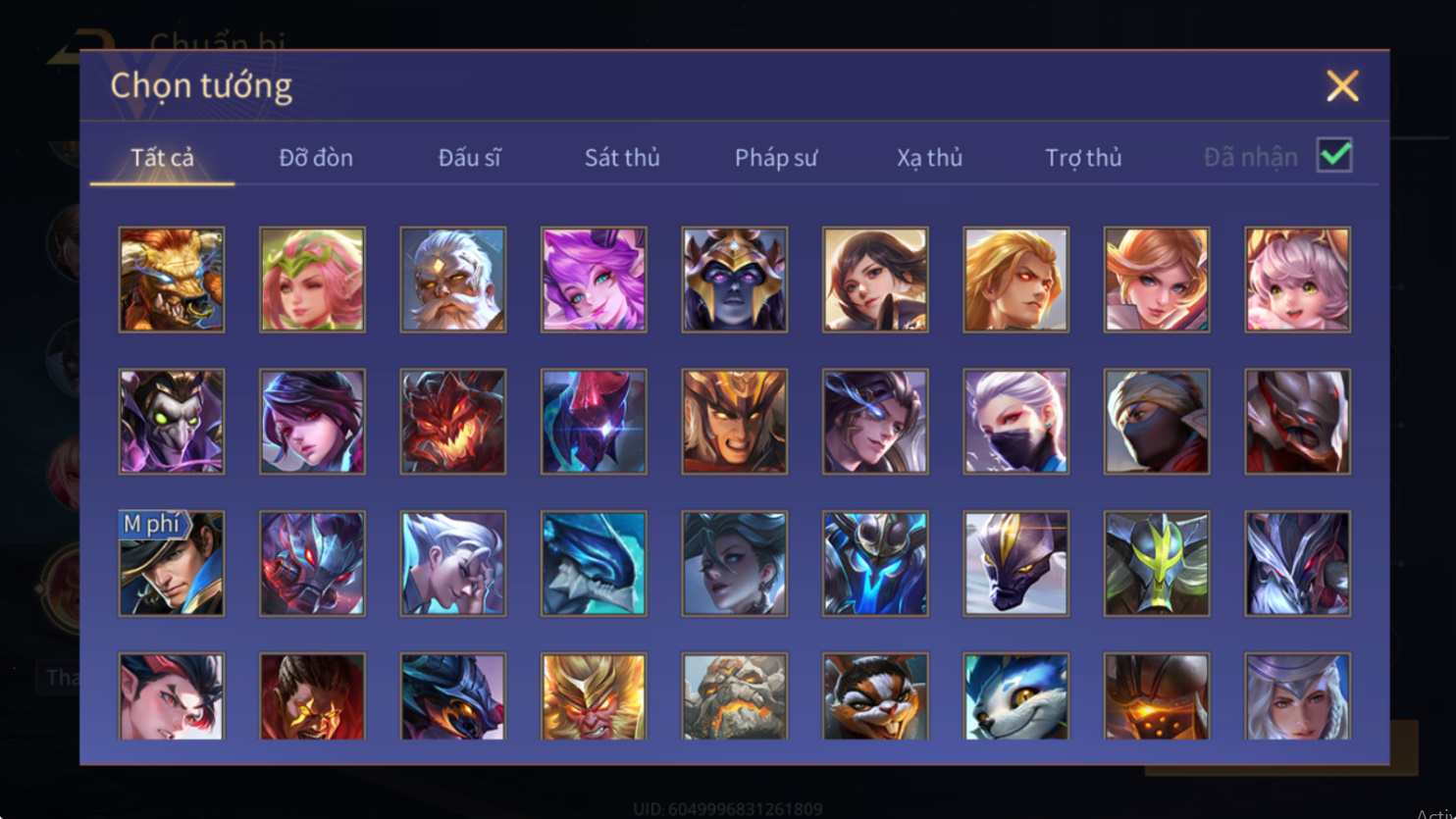Open the 'Sát thủ' tab
This screenshot has width=1456, height=819.
coord(622,157)
